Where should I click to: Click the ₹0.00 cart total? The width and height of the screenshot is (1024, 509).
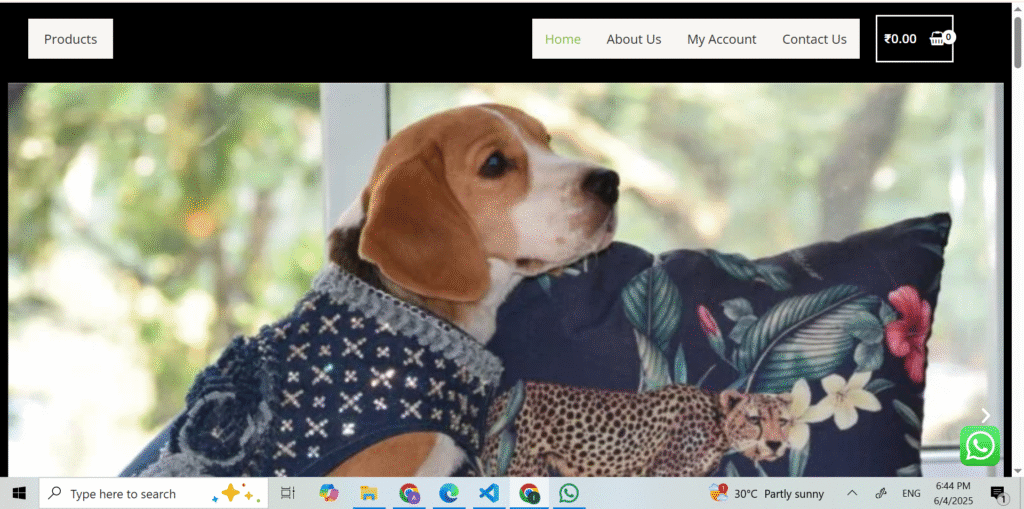tap(900, 39)
